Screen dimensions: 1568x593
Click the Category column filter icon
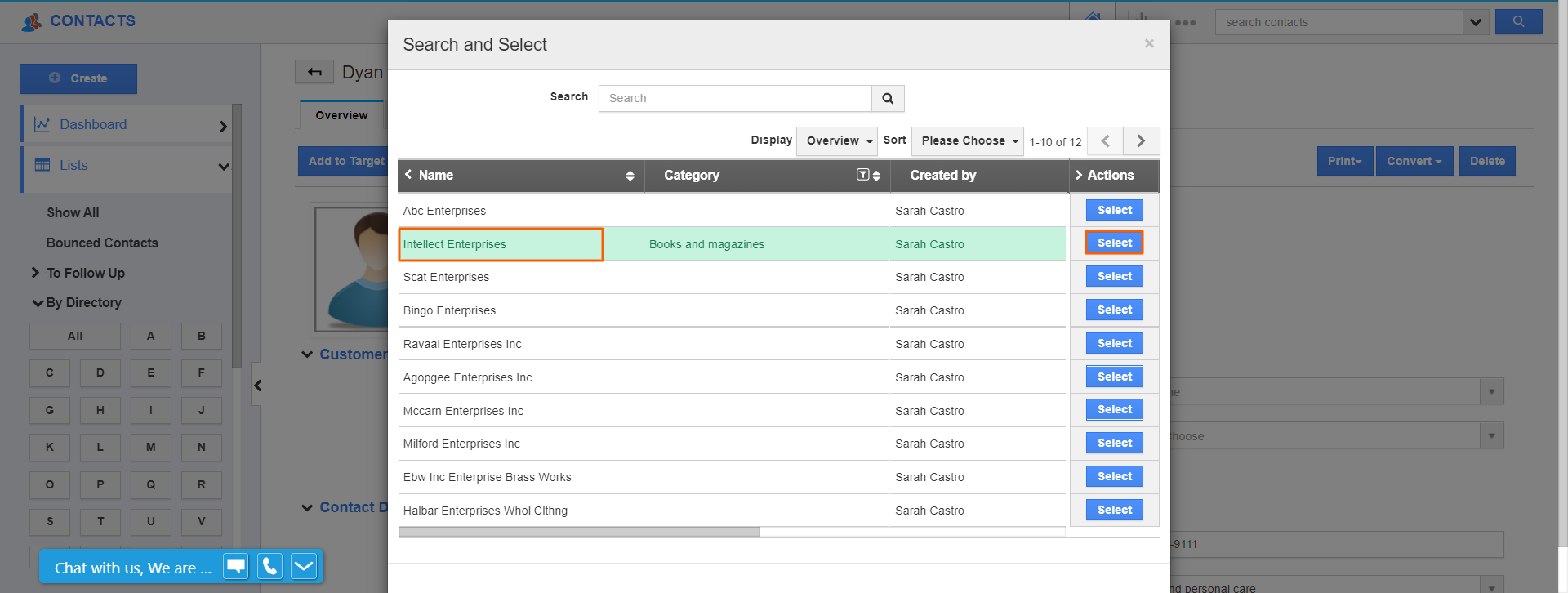[862, 175]
